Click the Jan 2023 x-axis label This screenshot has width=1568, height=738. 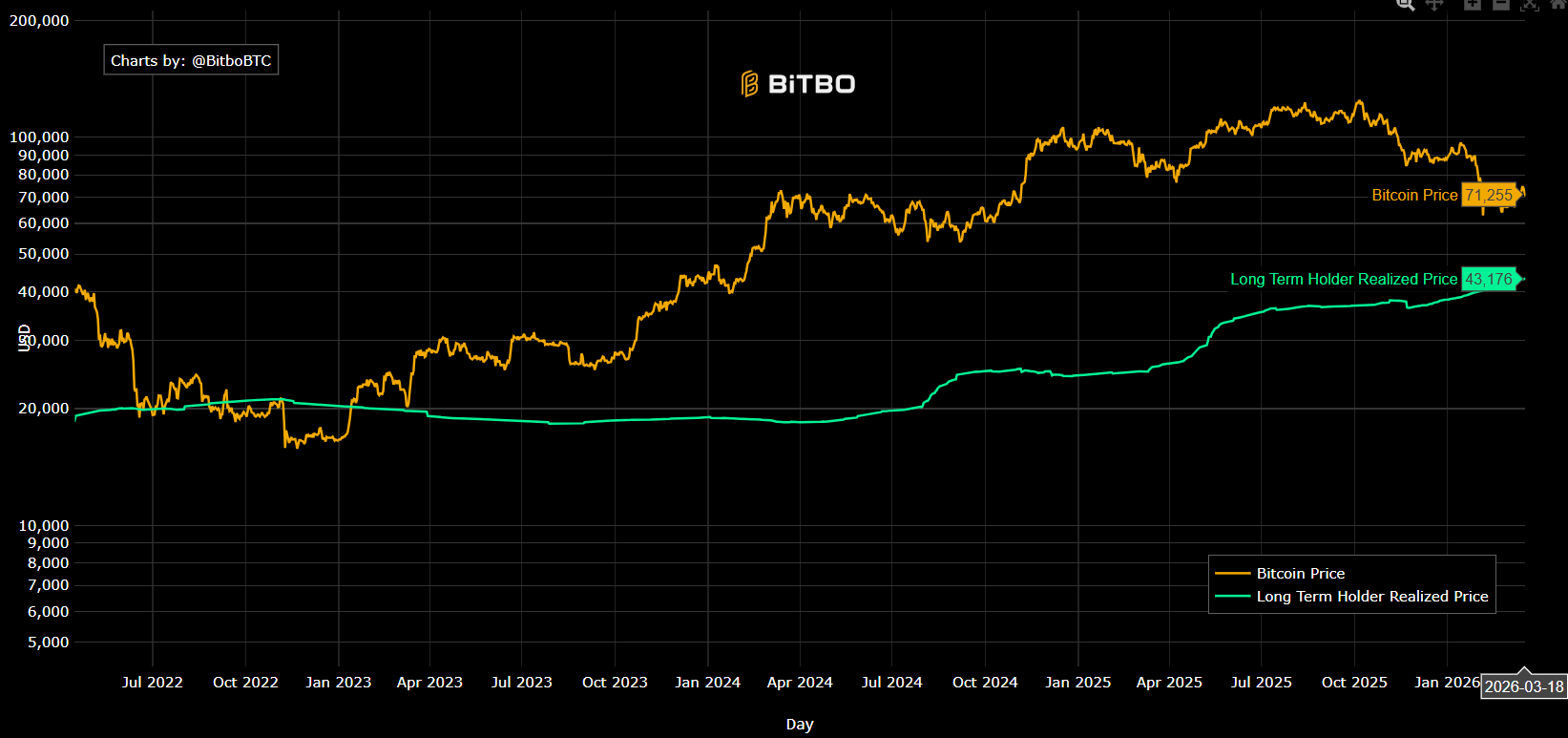point(338,682)
